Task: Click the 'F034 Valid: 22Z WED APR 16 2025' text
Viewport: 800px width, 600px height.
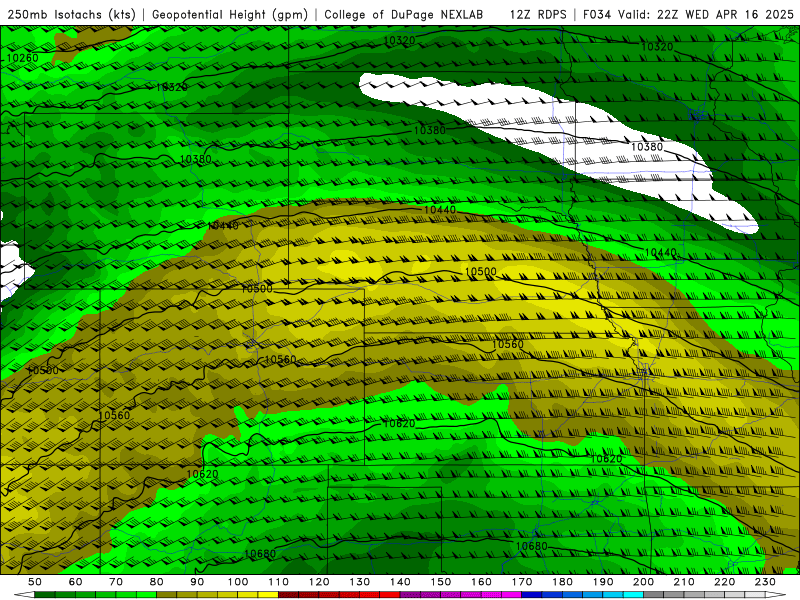Action: 688,15
